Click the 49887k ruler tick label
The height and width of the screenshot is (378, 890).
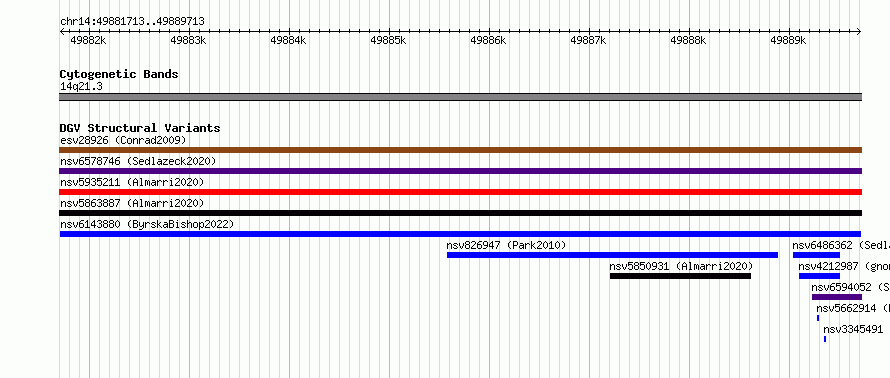point(589,40)
